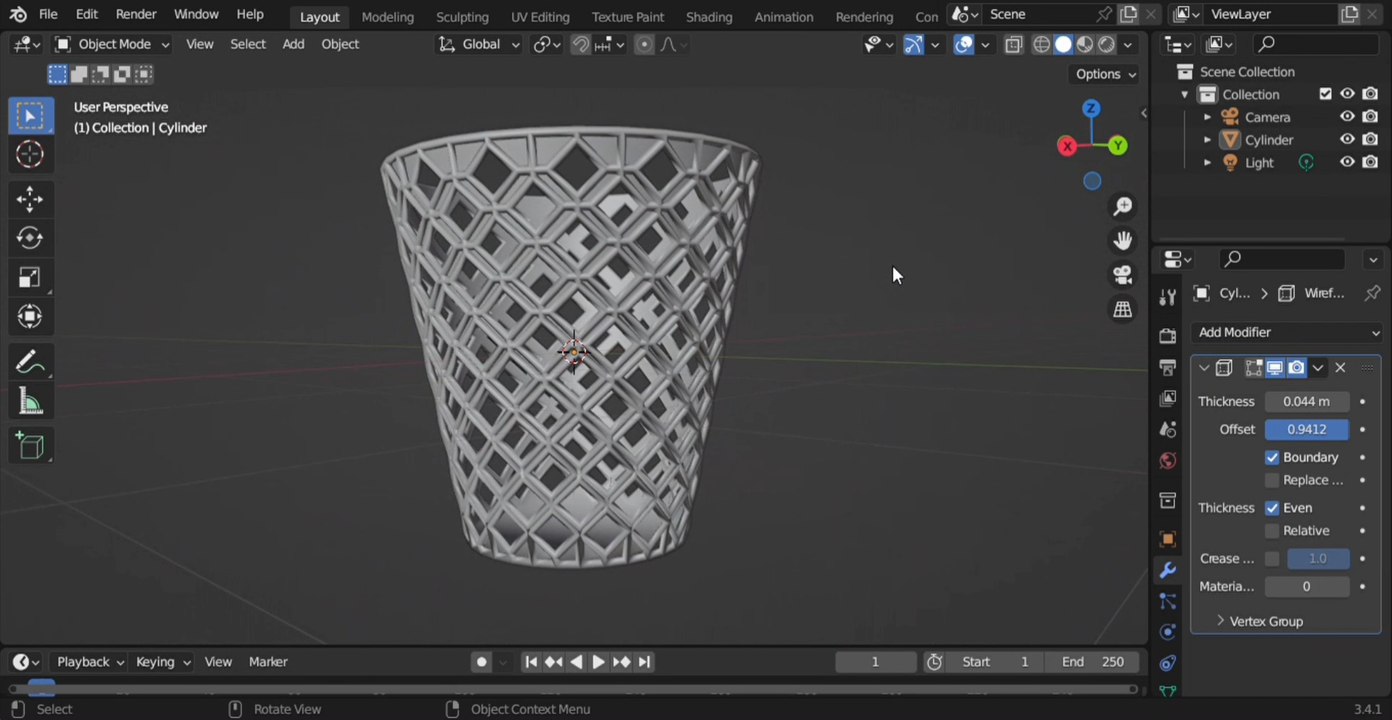The width and height of the screenshot is (1392, 720).
Task: Open the Options dropdown in viewport
Action: 1105,74
